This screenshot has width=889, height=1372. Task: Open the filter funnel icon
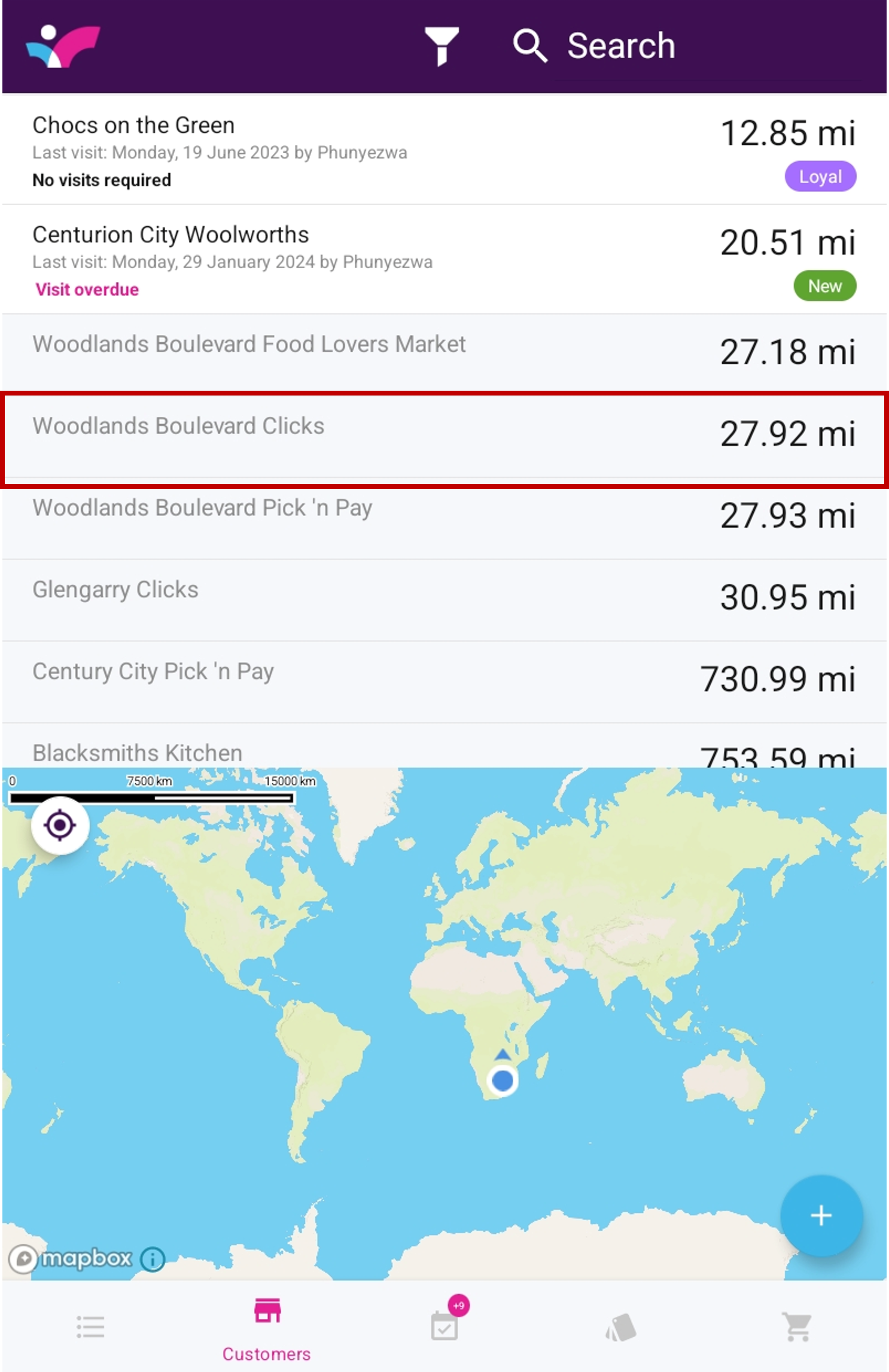pos(442,46)
